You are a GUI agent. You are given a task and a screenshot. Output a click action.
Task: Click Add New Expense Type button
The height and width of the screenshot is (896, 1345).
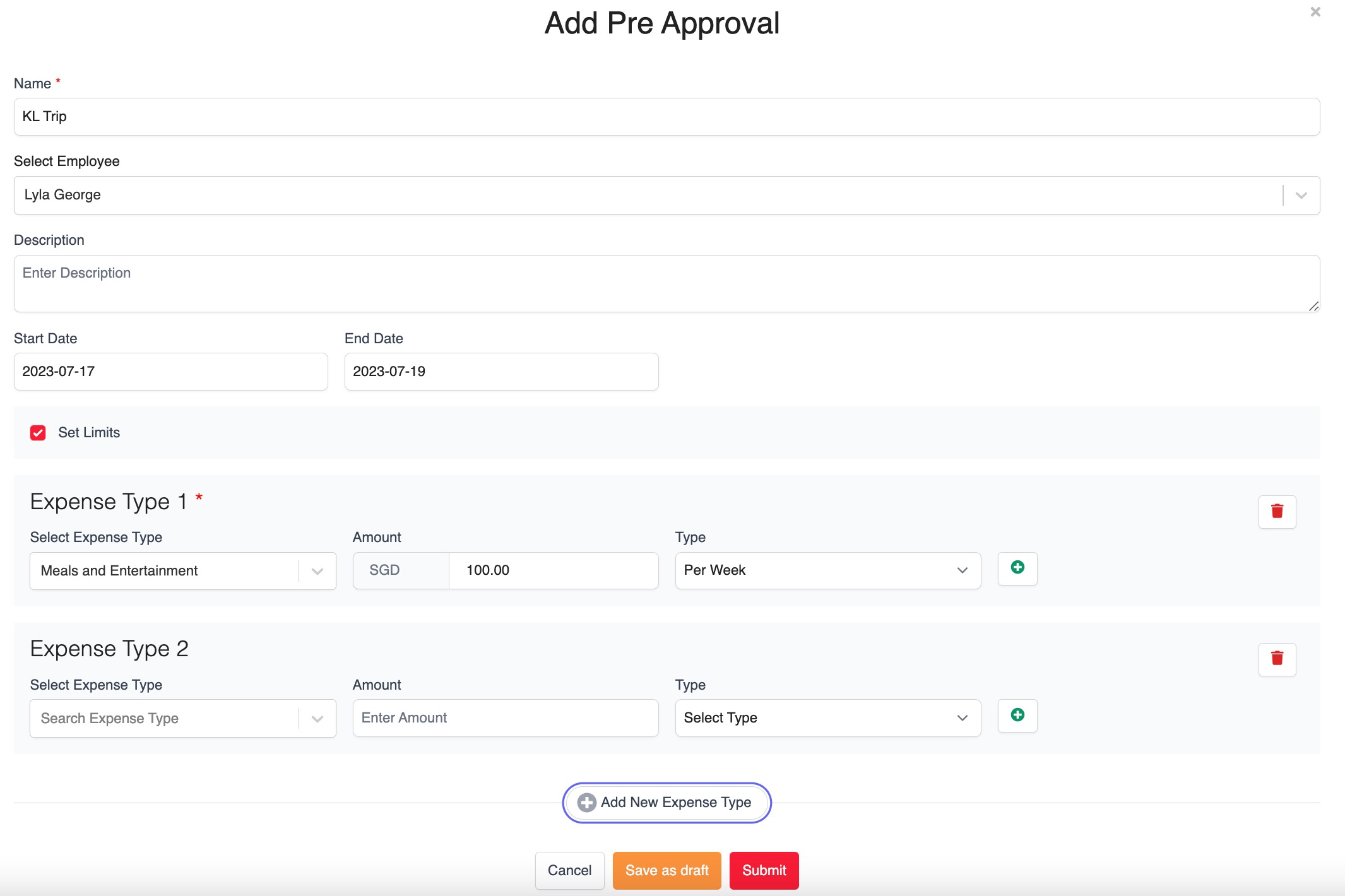pyautogui.click(x=667, y=803)
